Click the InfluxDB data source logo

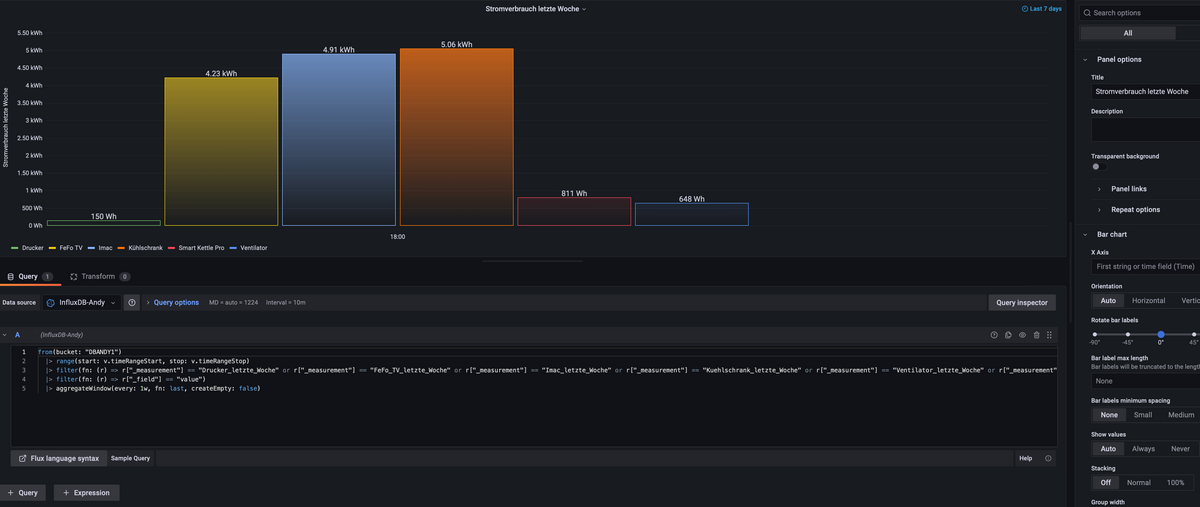click(51, 302)
